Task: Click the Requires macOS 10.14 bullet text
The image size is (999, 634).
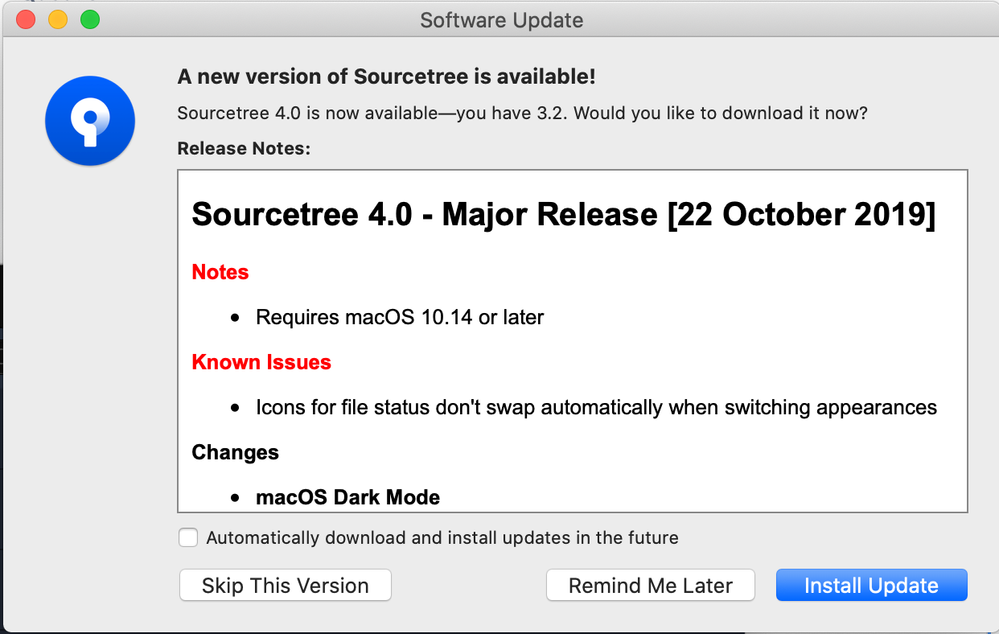Action: point(399,317)
